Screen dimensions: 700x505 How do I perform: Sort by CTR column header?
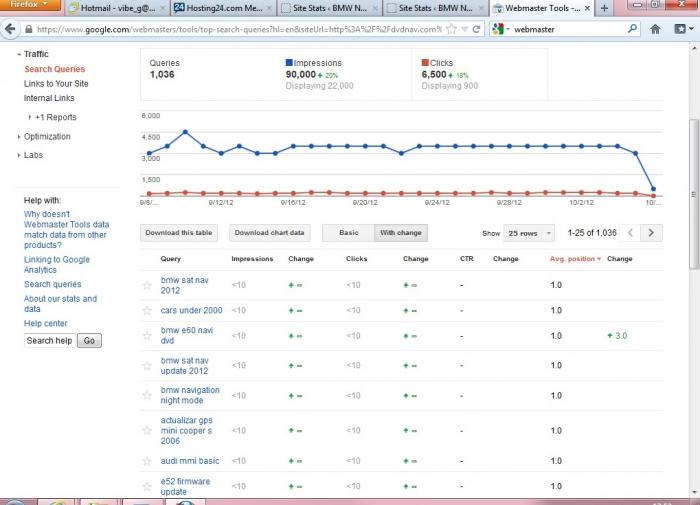[x=467, y=259]
